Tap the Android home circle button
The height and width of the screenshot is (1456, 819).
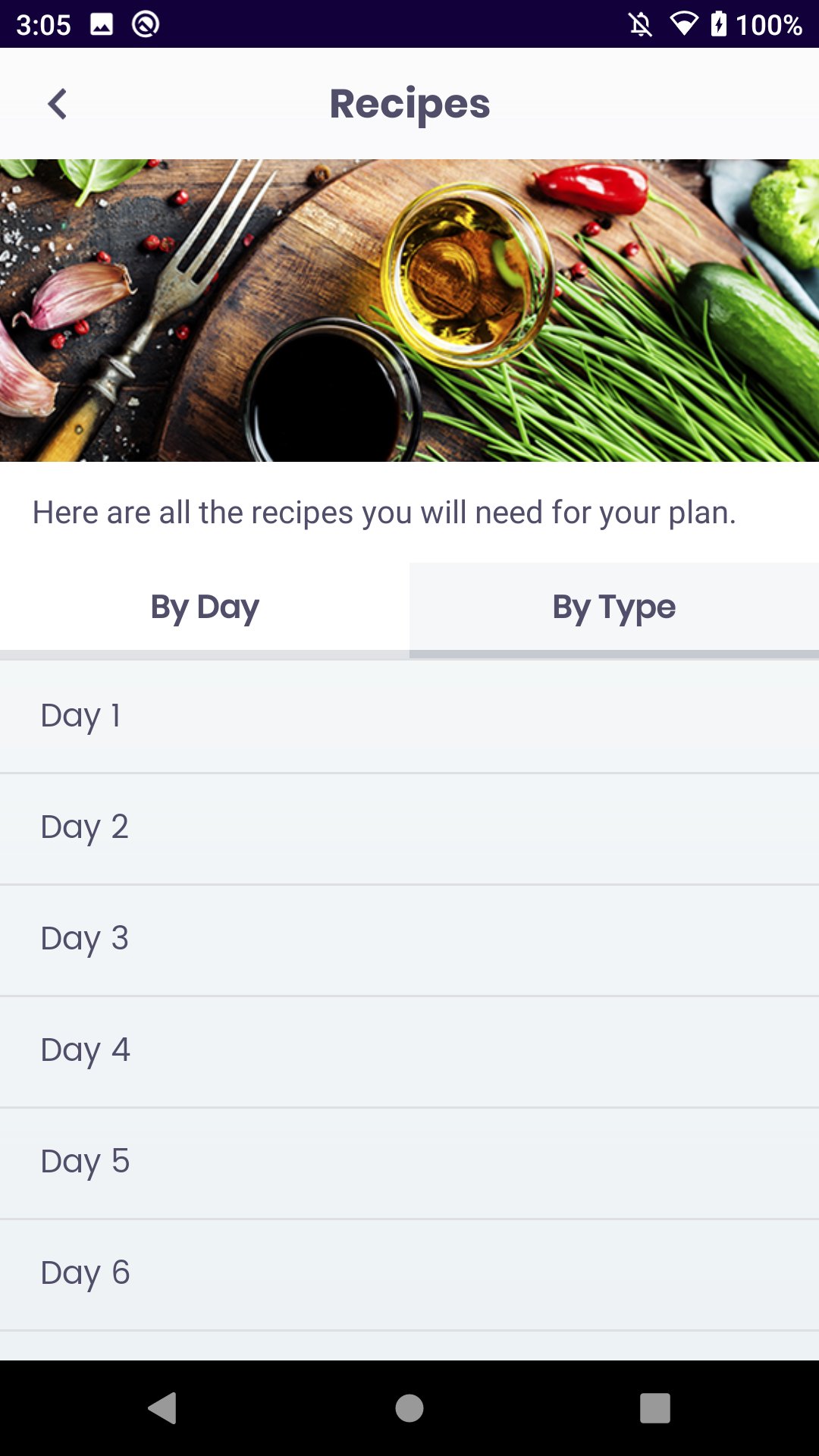point(409,1408)
